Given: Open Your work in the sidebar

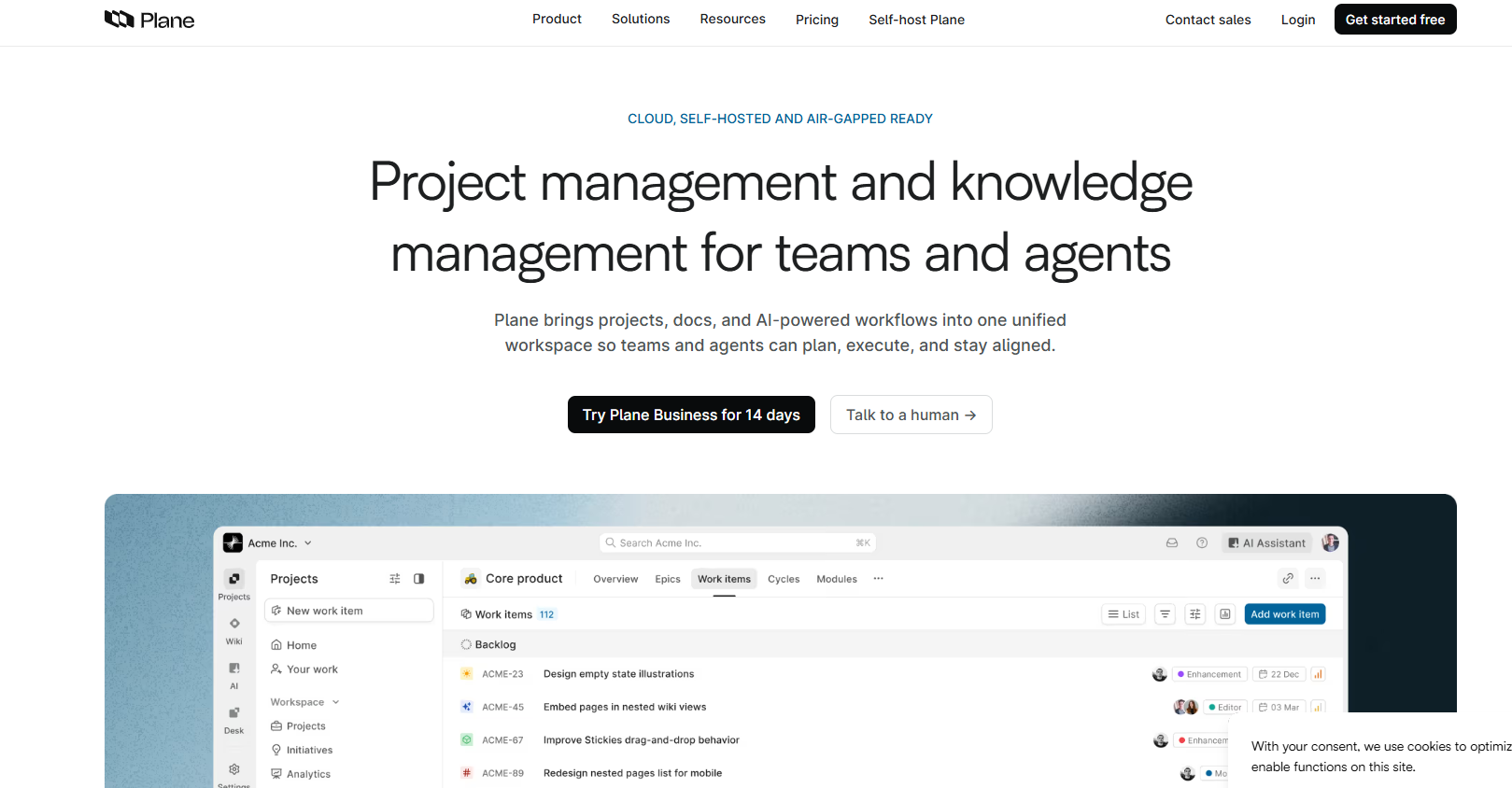Looking at the screenshot, I should [304, 669].
